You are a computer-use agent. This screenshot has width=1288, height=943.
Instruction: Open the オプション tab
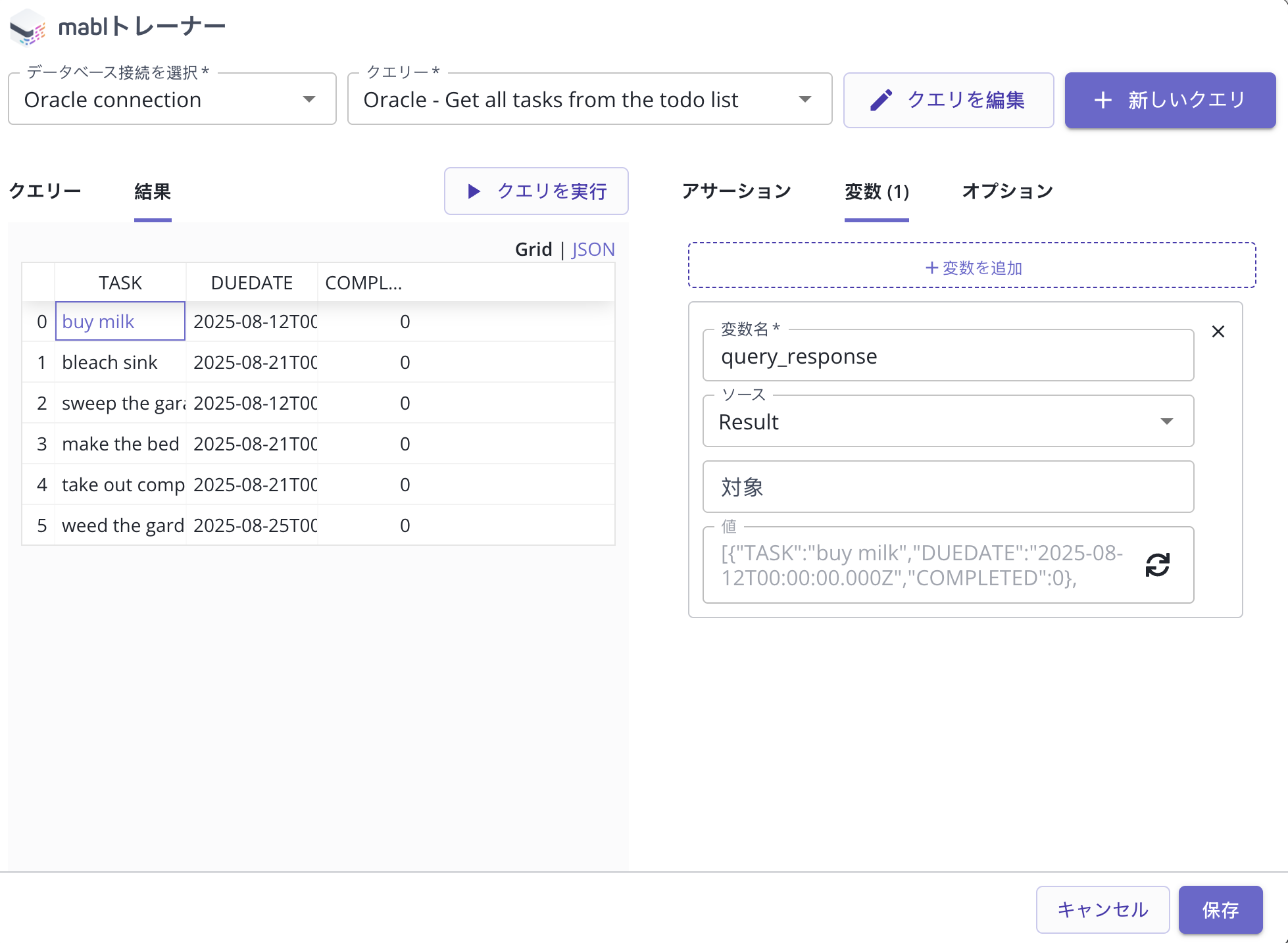(1007, 191)
